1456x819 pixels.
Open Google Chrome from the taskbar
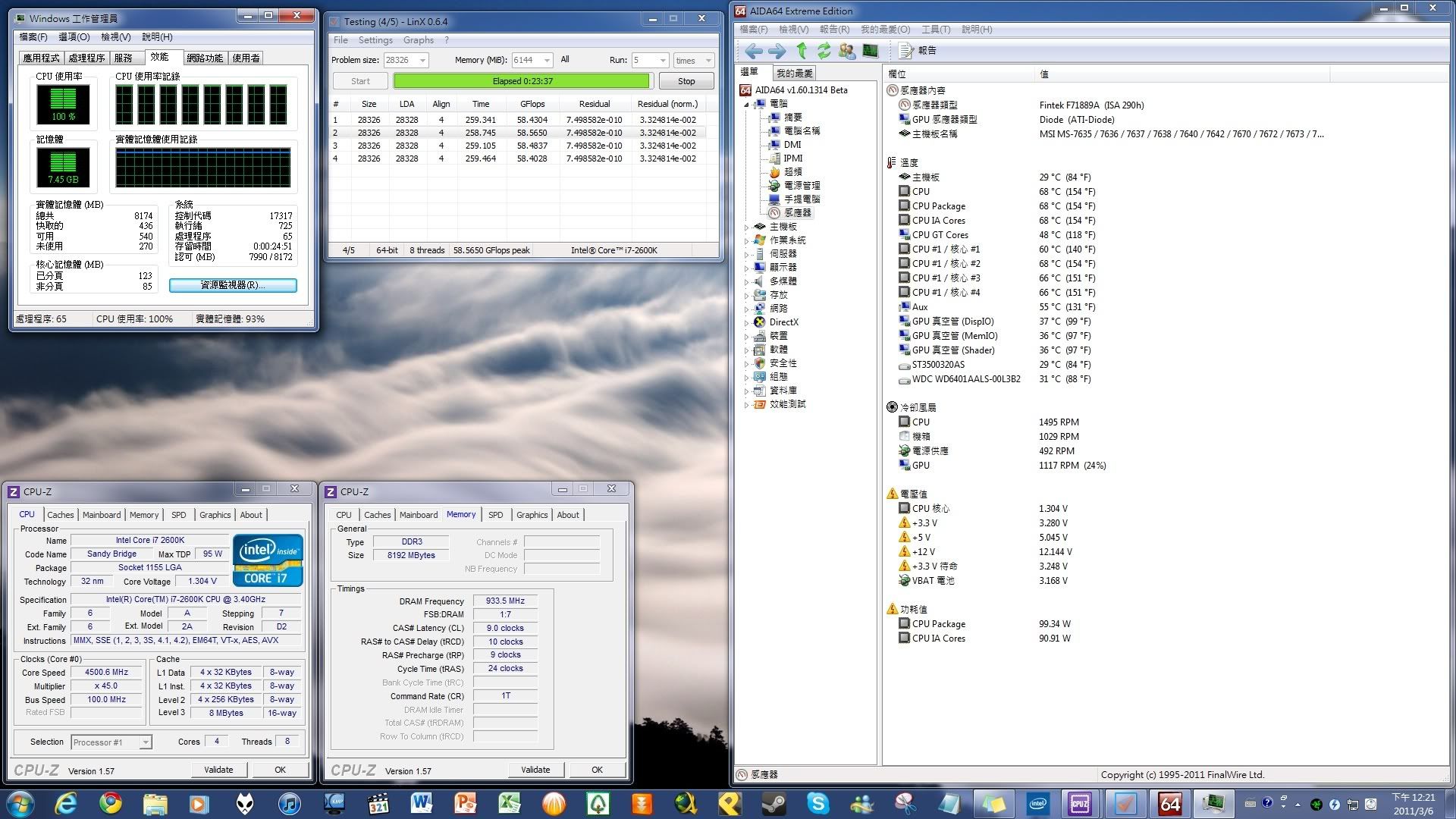point(111,803)
